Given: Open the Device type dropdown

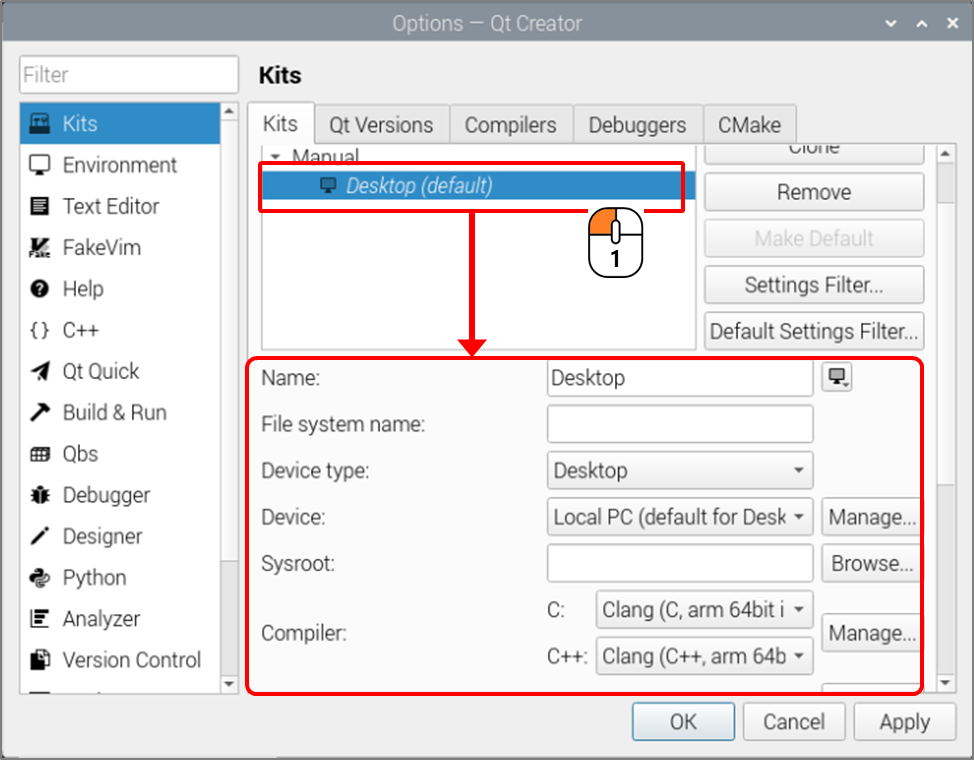Looking at the screenshot, I should click(680, 470).
